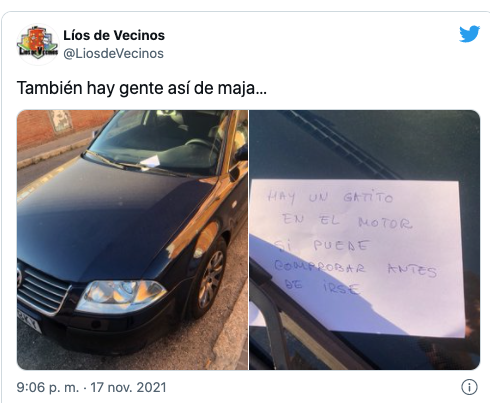The height and width of the screenshot is (403, 490).
Task: Click 'ANTES' written on the note
Action: (x=412, y=270)
